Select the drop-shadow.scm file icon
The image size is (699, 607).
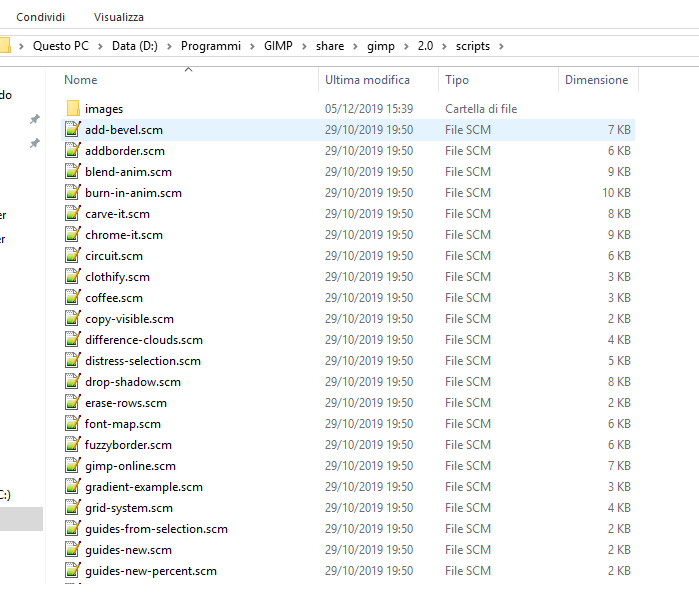[x=73, y=381]
